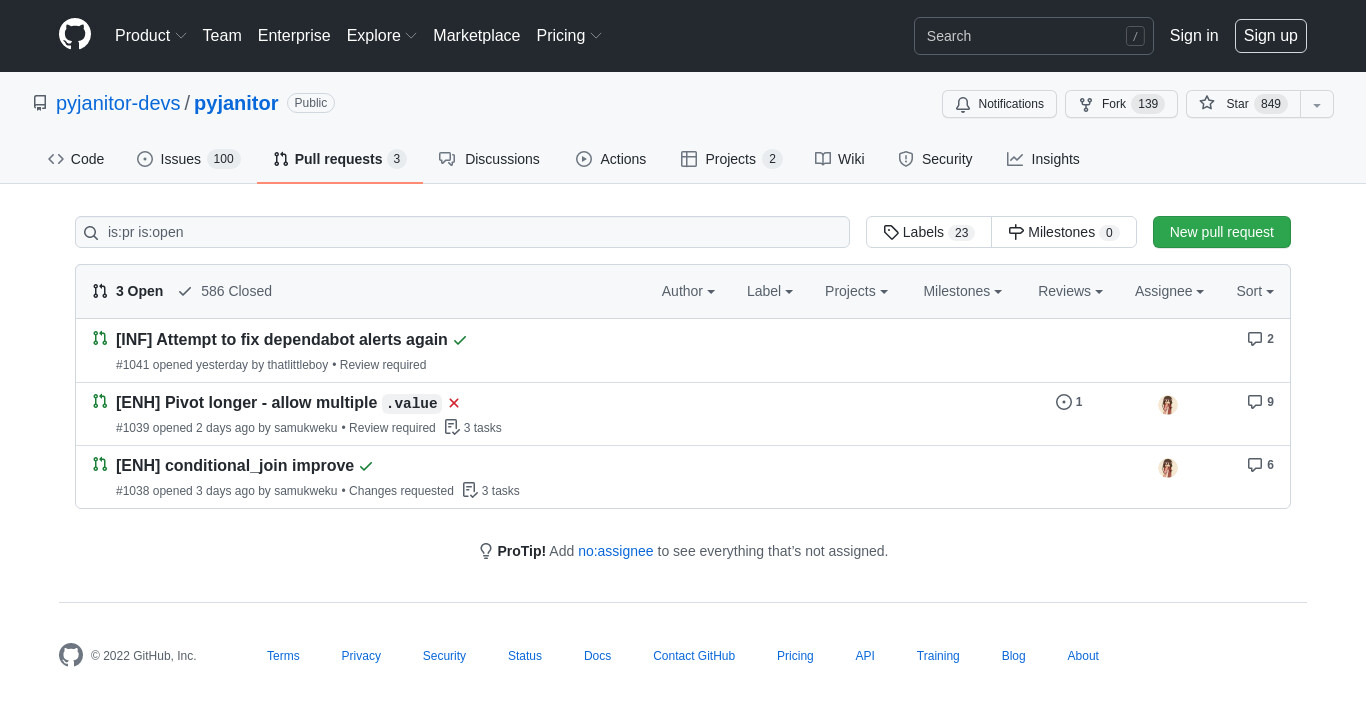Click the repository icon beside pyjanitor-devs
1366x728 pixels.
tap(40, 103)
